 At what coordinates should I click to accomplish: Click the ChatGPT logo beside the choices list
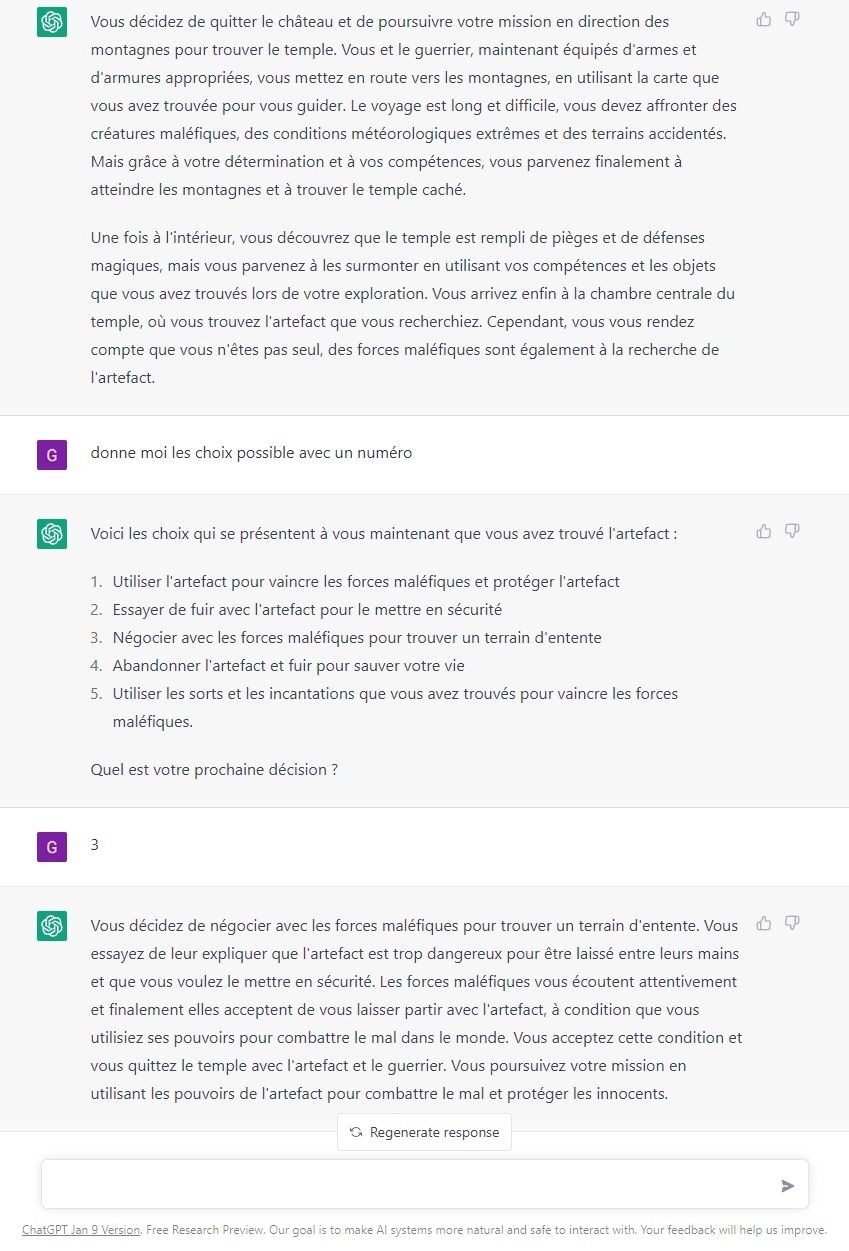[52, 533]
